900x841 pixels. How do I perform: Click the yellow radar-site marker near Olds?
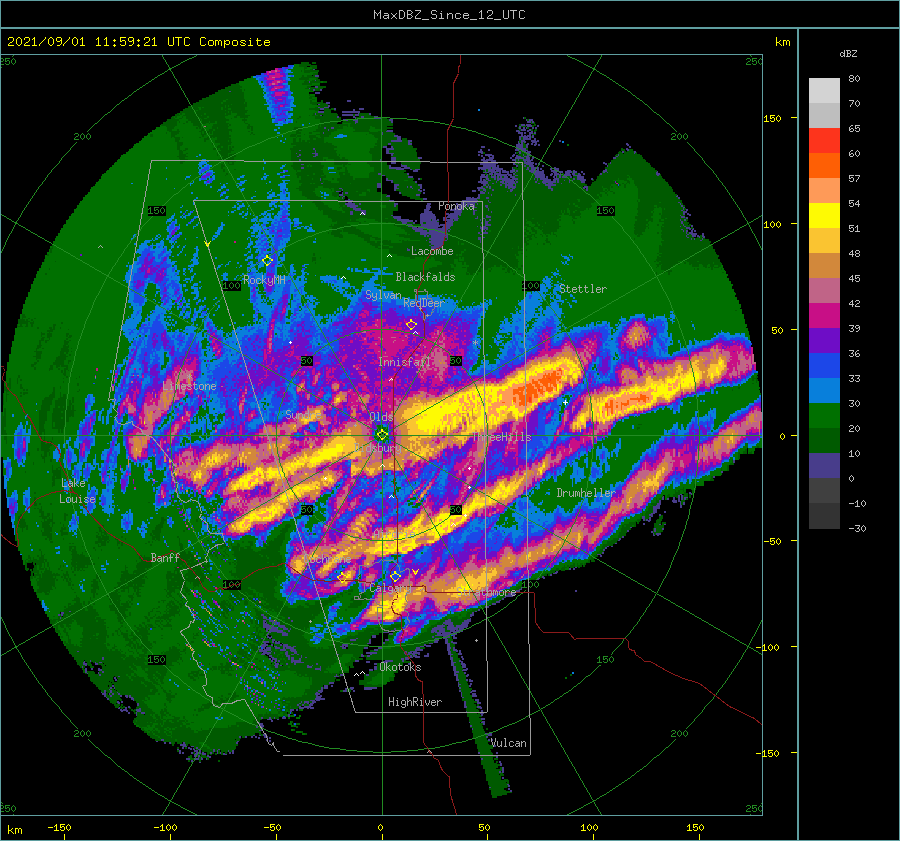tap(382, 435)
